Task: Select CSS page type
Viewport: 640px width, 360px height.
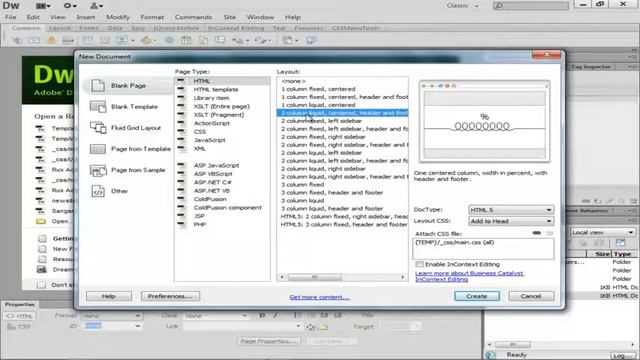Action: [x=200, y=132]
